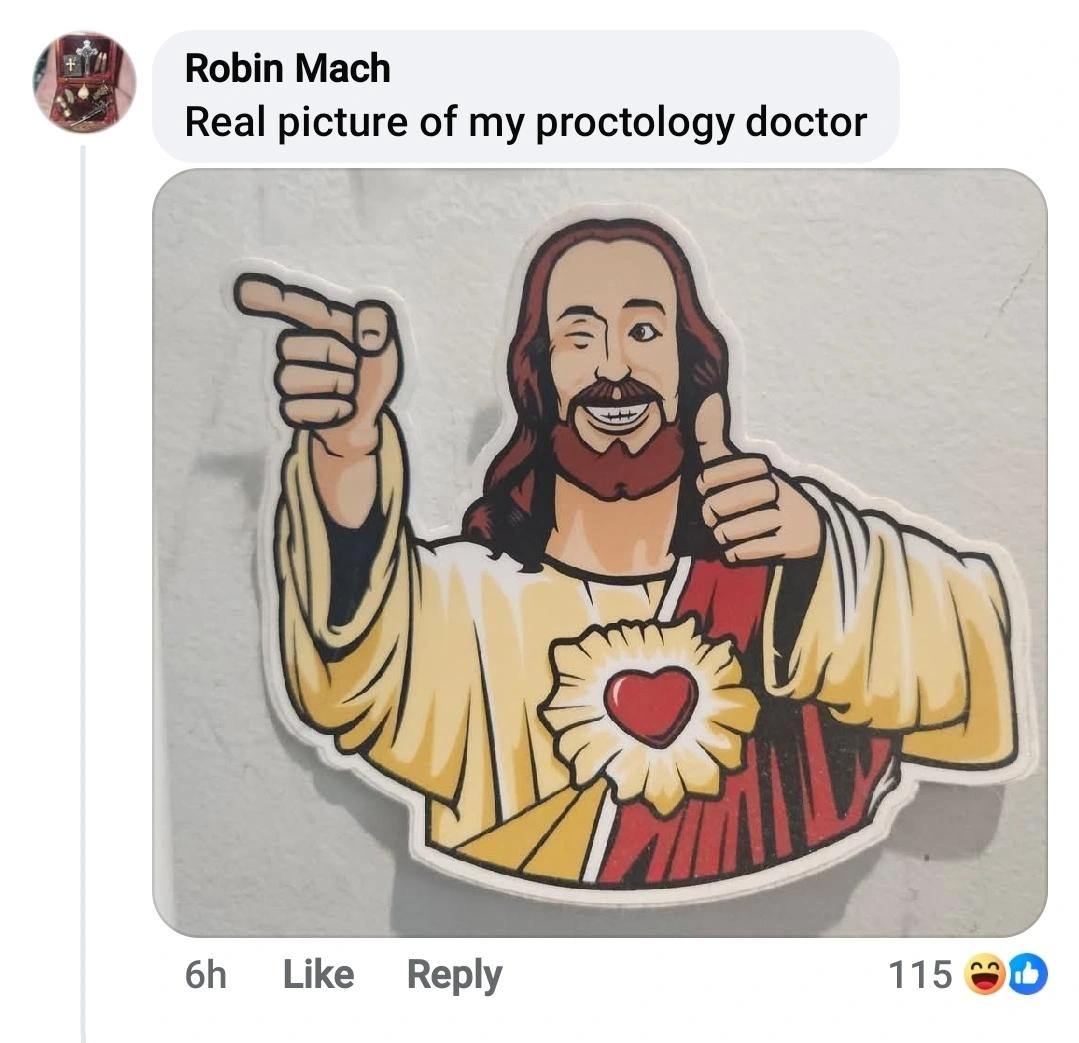Click the blue thumbs-up reaction icon
Viewport: 1079px width, 1043px height.
point(1027,975)
